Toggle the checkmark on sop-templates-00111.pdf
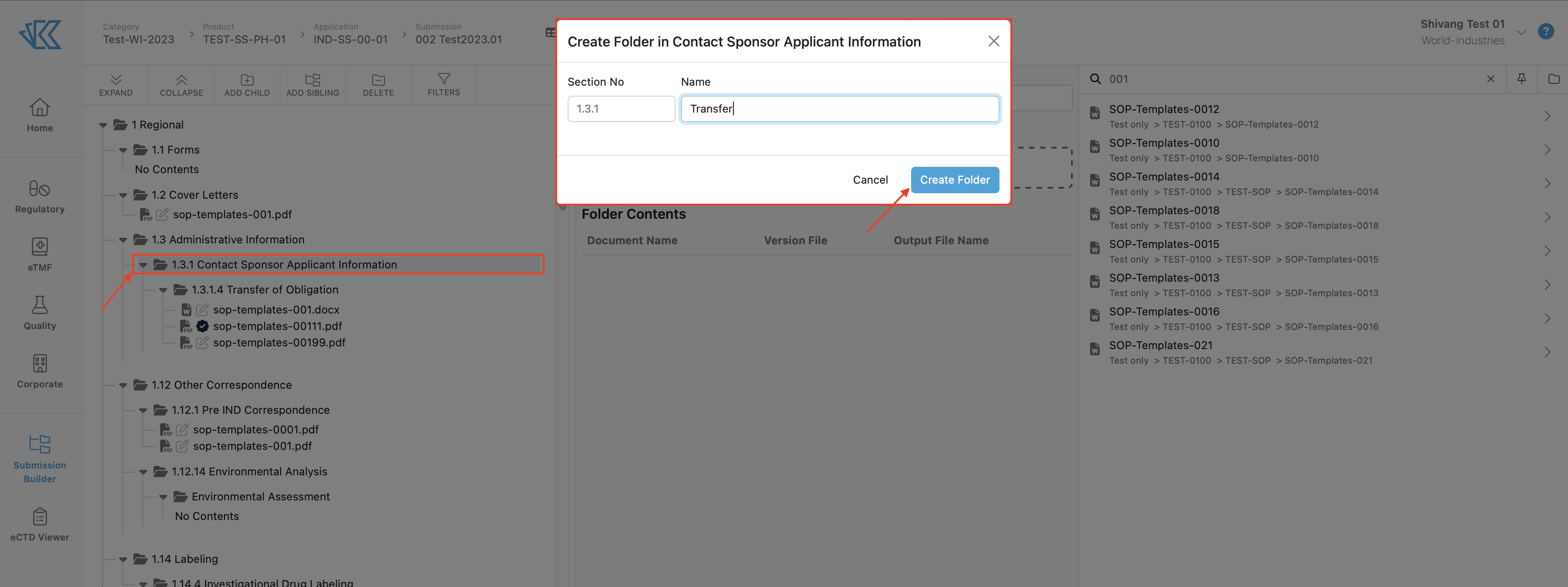Image resolution: width=1568 pixels, height=587 pixels. 202,326
